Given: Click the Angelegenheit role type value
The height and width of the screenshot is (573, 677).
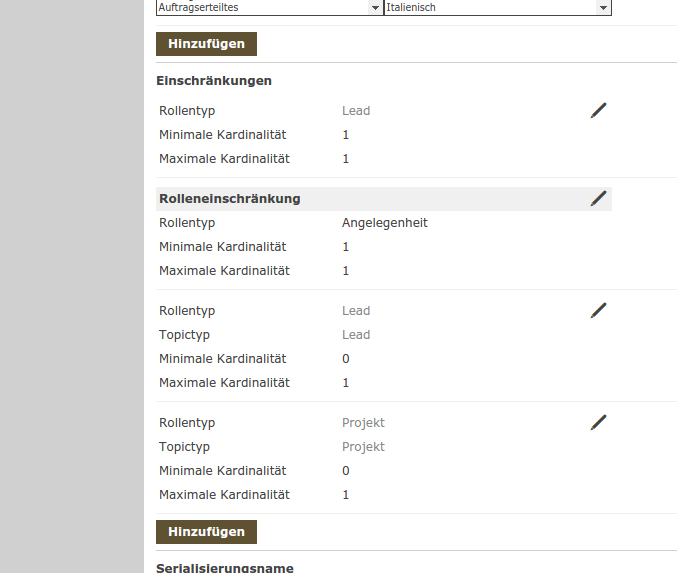Looking at the screenshot, I should [x=385, y=223].
